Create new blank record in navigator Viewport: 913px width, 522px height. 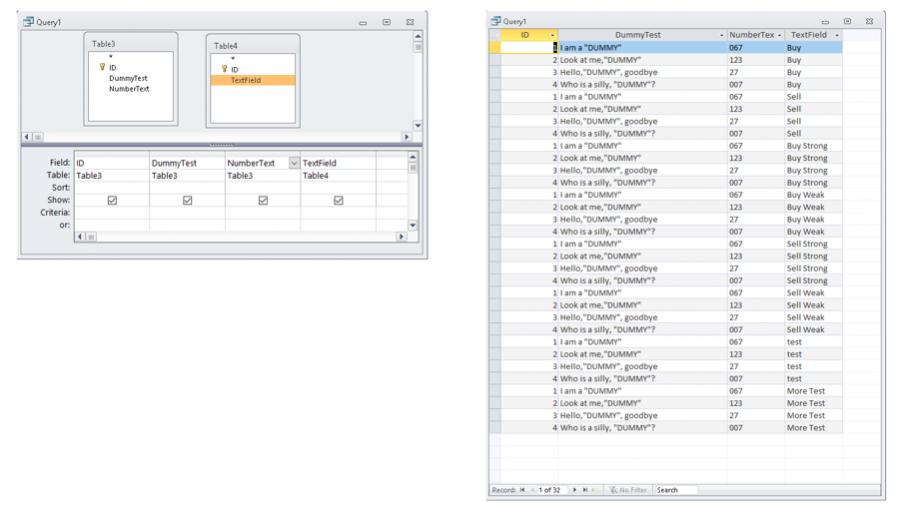coord(594,490)
